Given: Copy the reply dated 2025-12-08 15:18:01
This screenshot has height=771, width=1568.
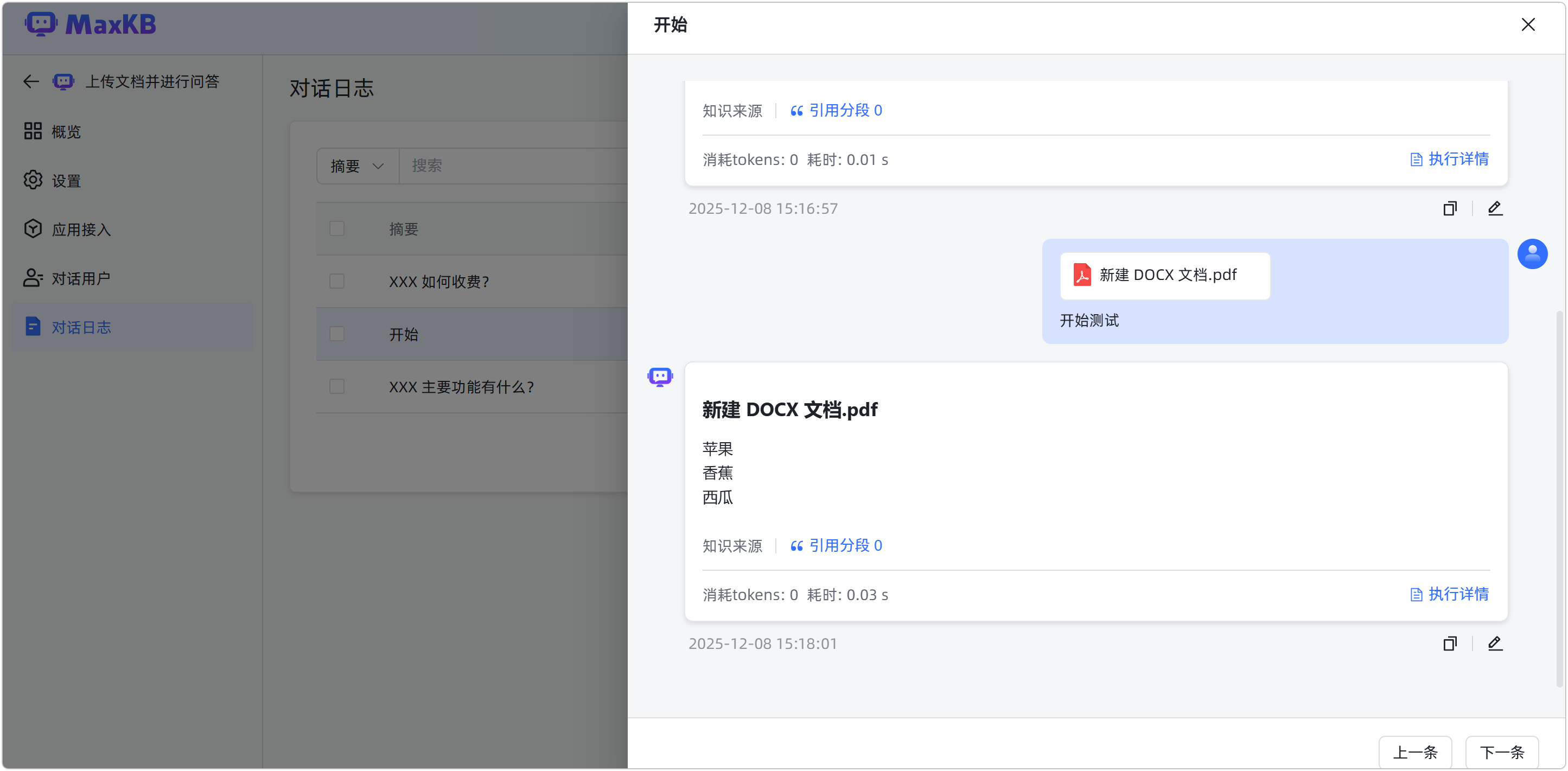Looking at the screenshot, I should (1450, 644).
